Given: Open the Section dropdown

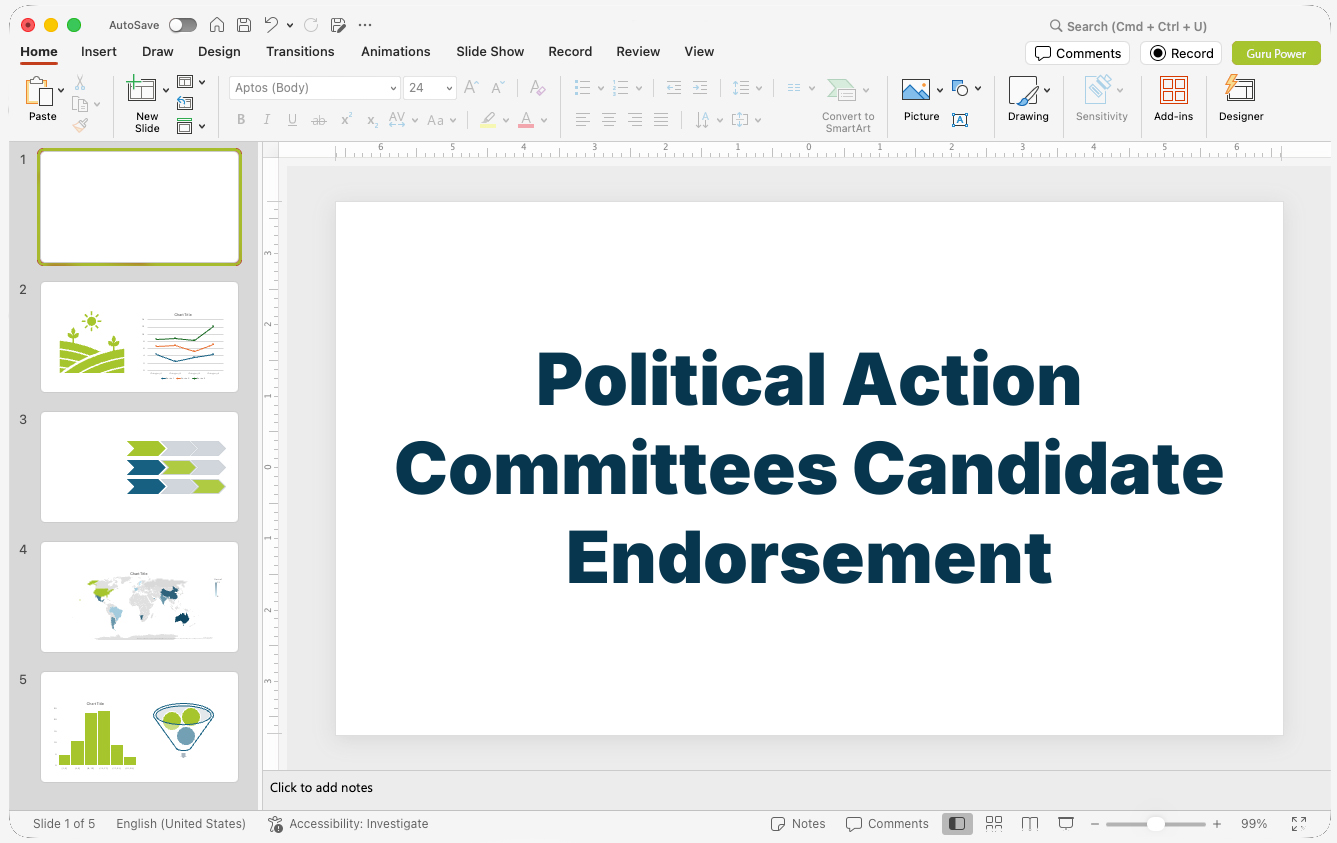Looking at the screenshot, I should pos(191,126).
